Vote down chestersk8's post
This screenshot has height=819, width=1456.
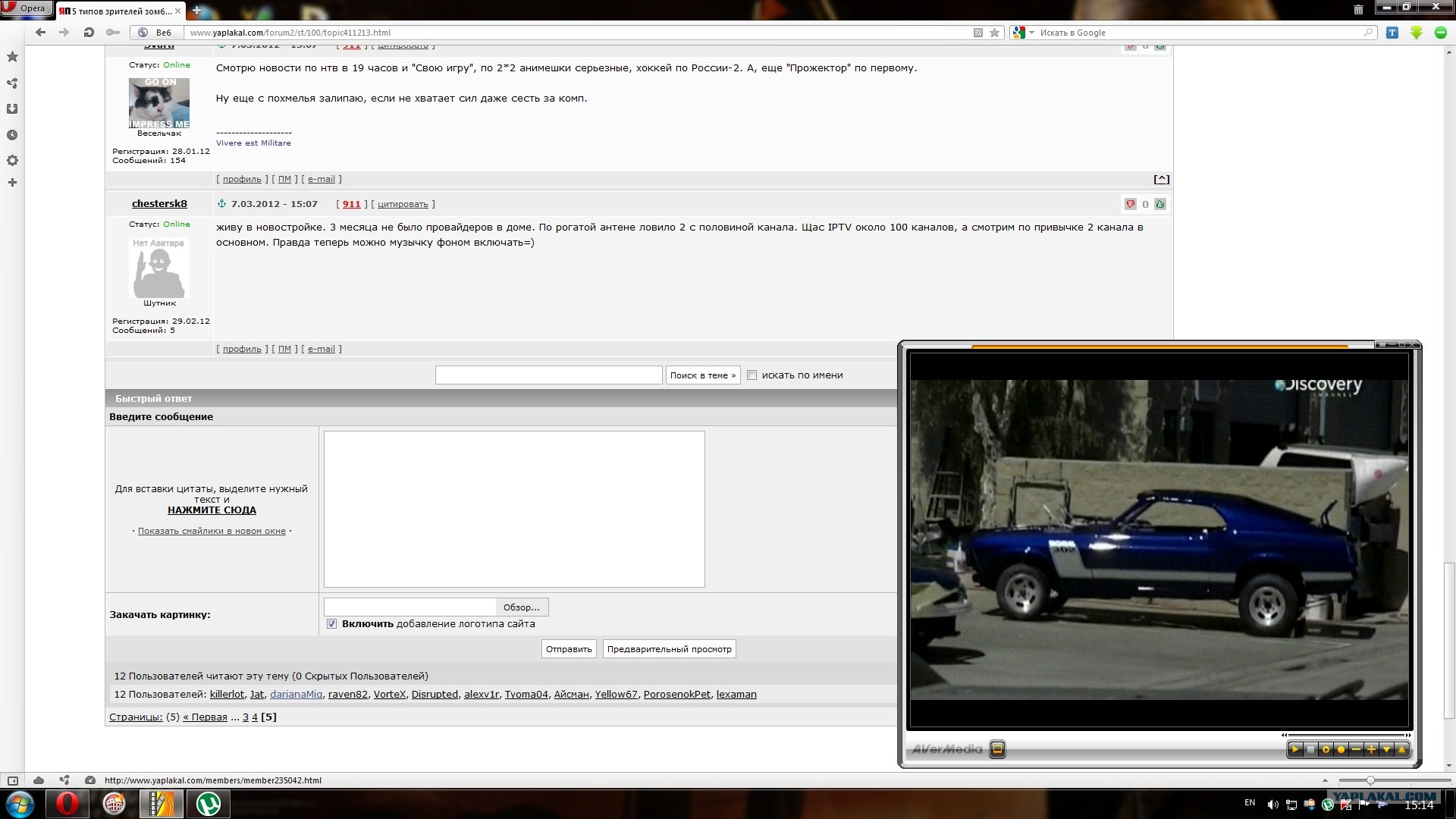1130,204
